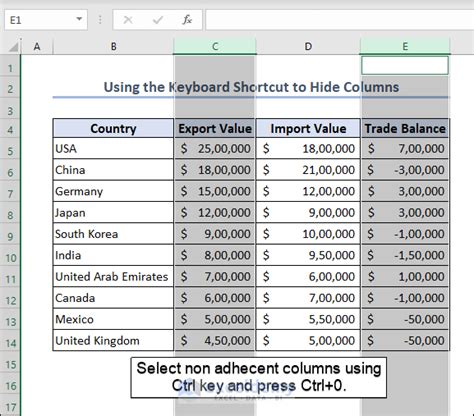Click the 'South Korea' cell
The width and height of the screenshot is (474, 416).
pyautogui.click(x=113, y=234)
